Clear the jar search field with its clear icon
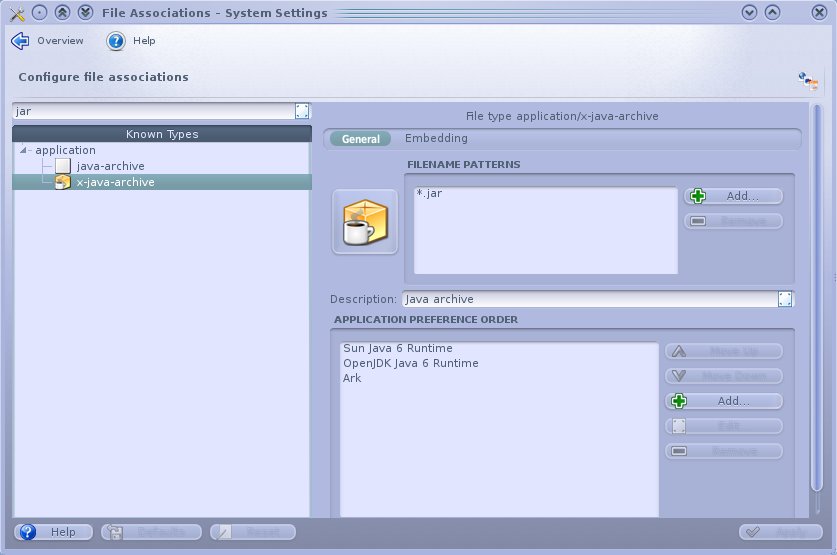 coord(302,111)
